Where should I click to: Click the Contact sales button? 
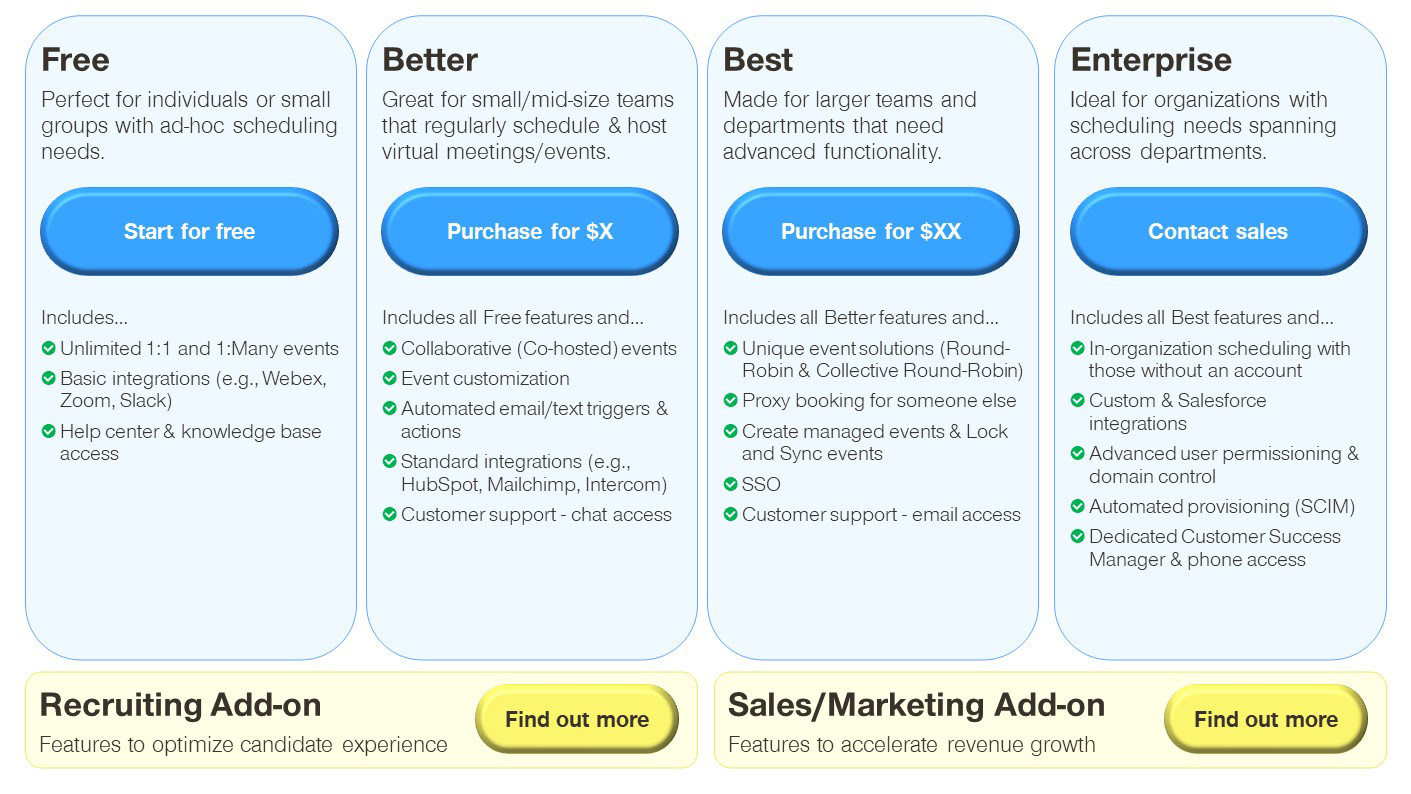(1217, 231)
